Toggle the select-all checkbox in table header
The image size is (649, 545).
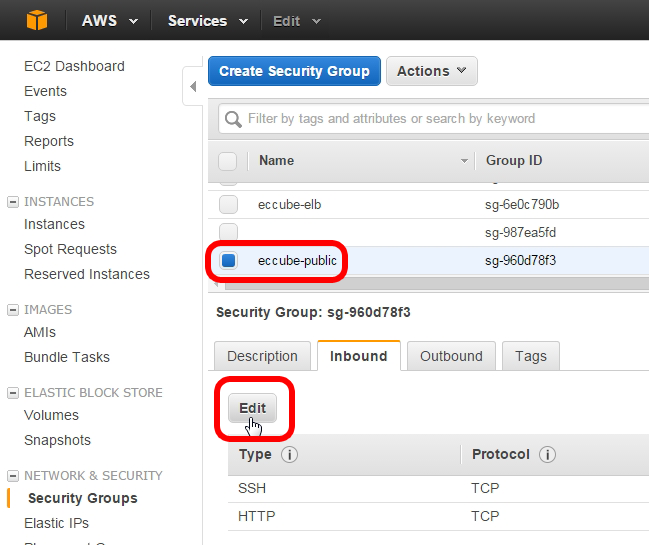[x=228, y=161]
